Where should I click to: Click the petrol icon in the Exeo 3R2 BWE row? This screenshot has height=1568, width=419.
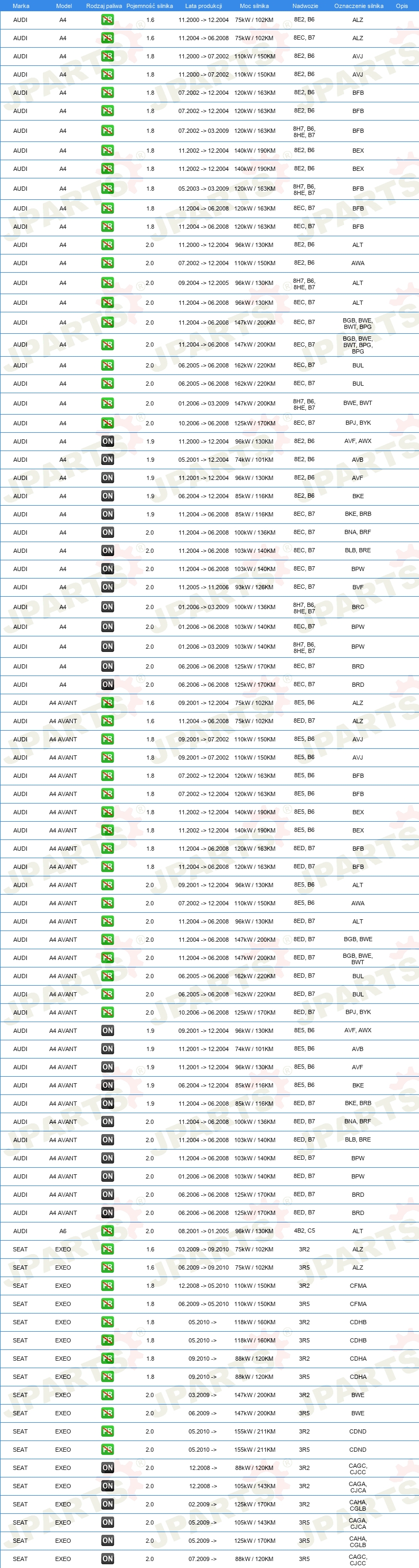[107, 1396]
